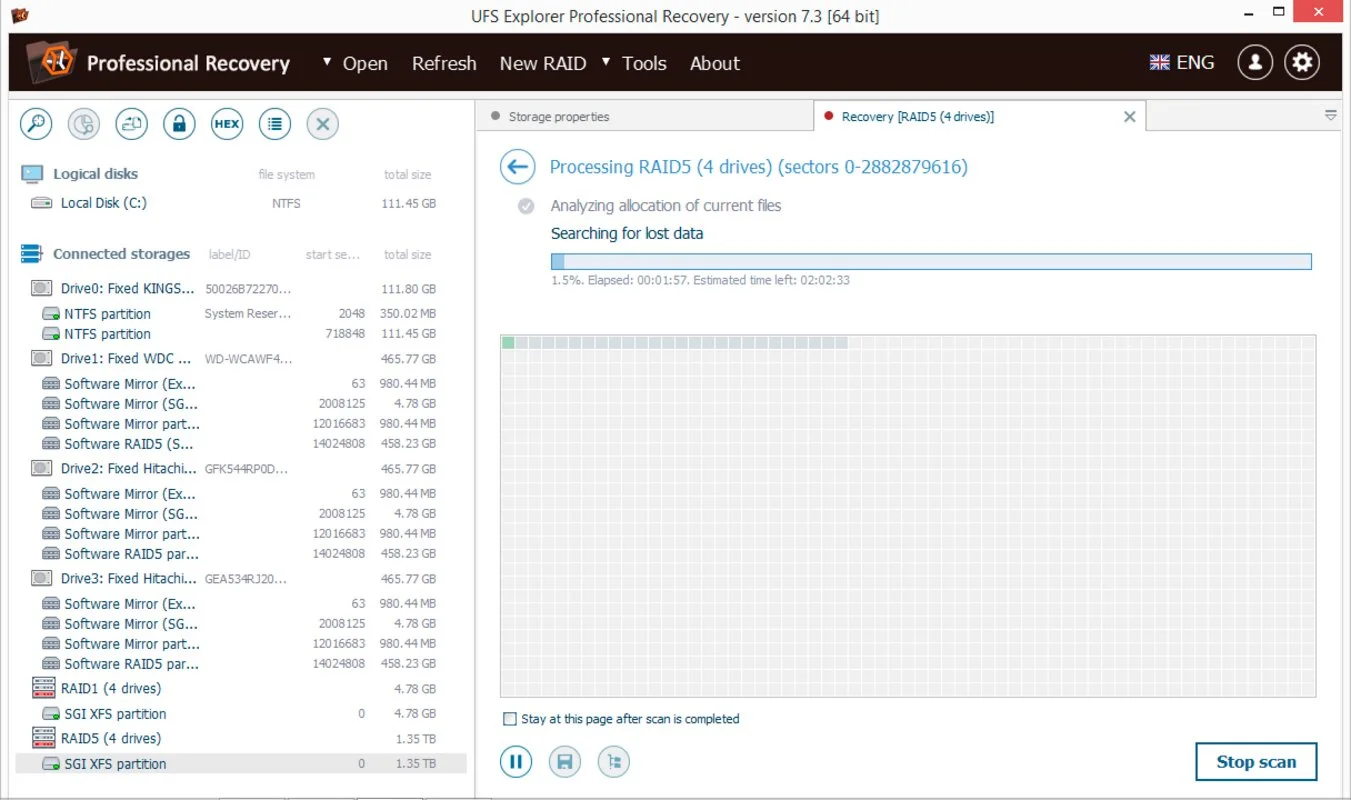Click the Drive0 ID 50026B72270... text
The image size is (1351, 800).
(248, 288)
